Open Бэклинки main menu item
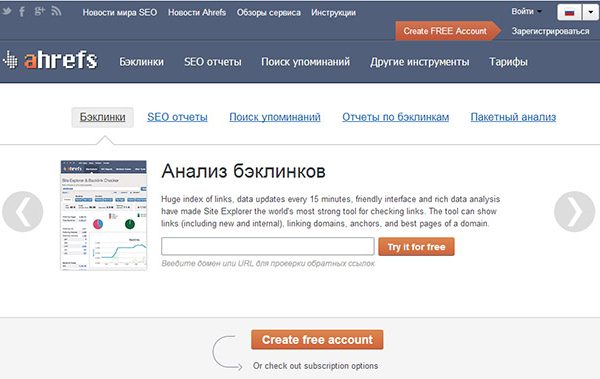 point(142,62)
